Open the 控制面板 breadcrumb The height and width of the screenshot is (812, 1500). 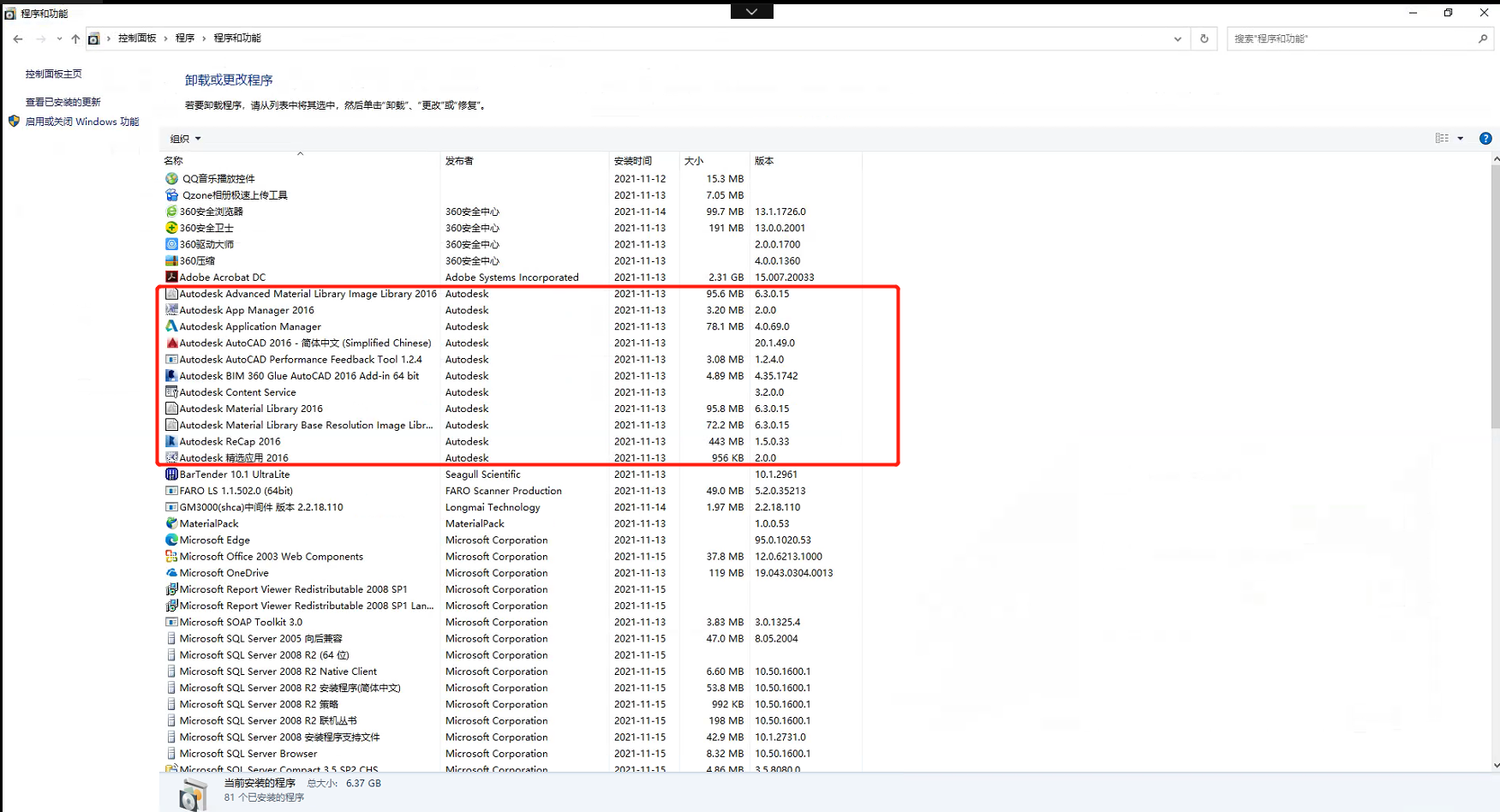(137, 39)
